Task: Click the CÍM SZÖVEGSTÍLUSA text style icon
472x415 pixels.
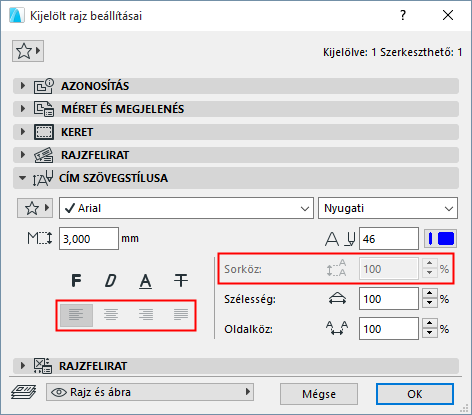Action: [43, 178]
